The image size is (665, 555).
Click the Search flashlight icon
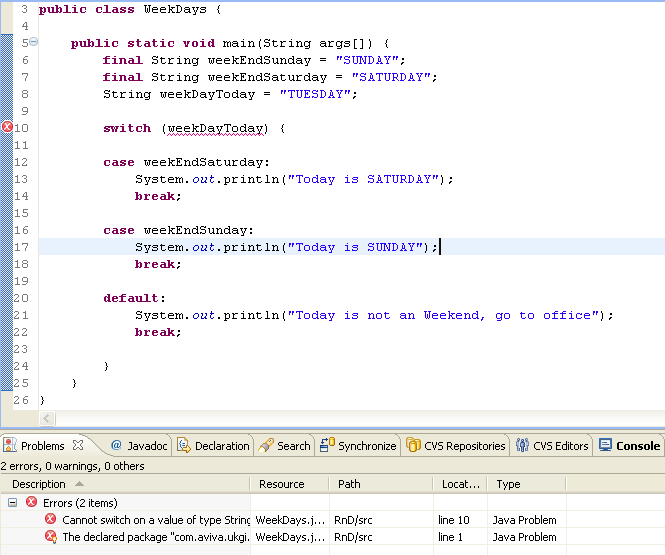tap(266, 445)
